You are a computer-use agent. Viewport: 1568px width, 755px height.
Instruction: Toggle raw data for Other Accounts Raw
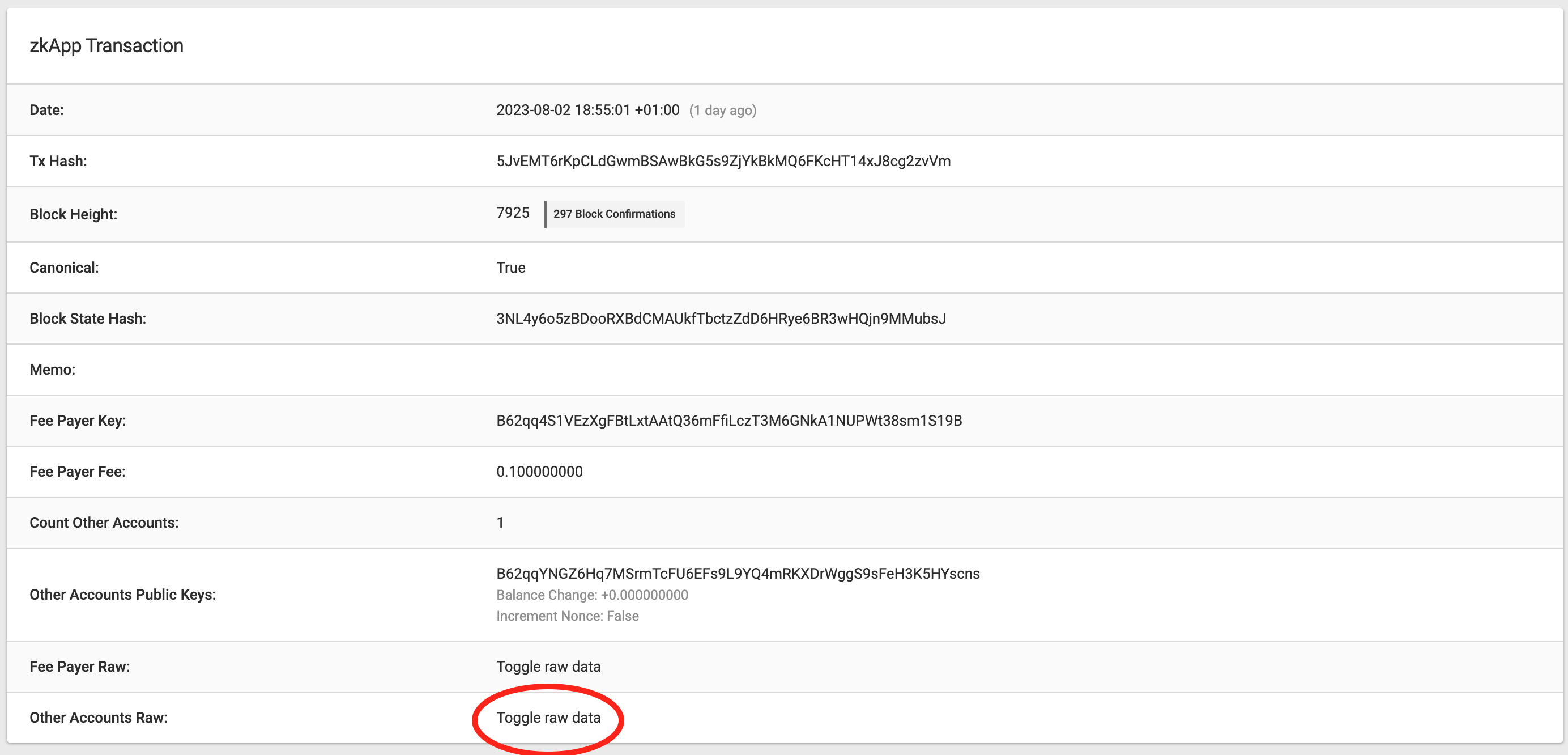[548, 717]
